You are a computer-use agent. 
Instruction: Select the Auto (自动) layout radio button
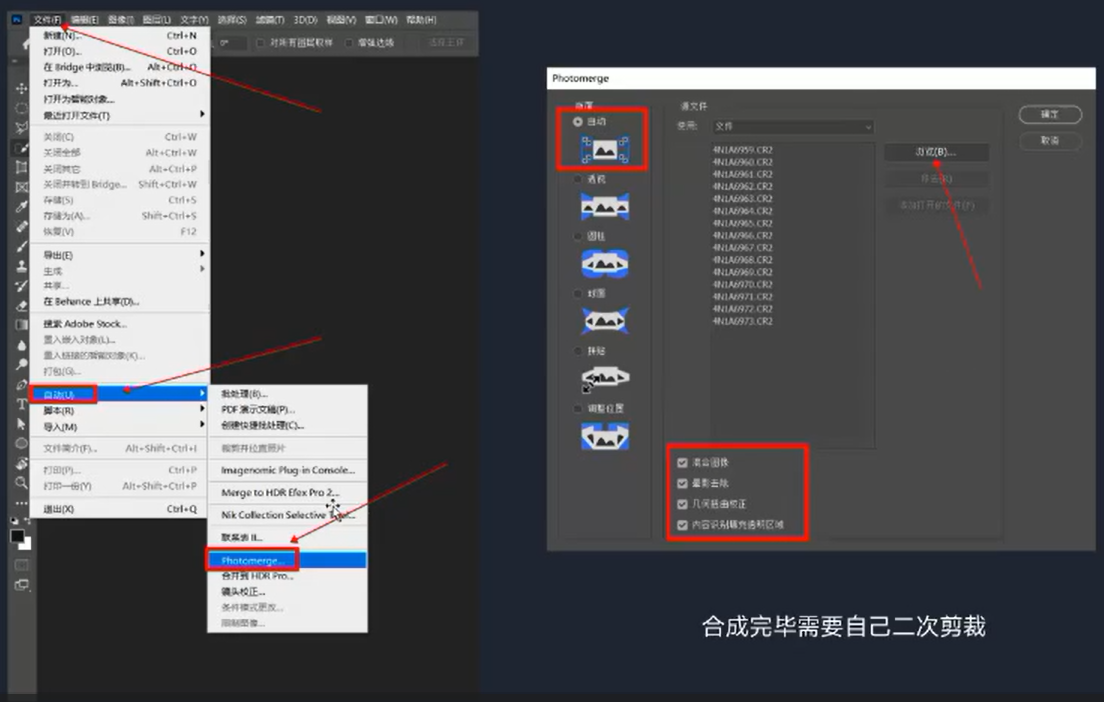click(x=578, y=121)
